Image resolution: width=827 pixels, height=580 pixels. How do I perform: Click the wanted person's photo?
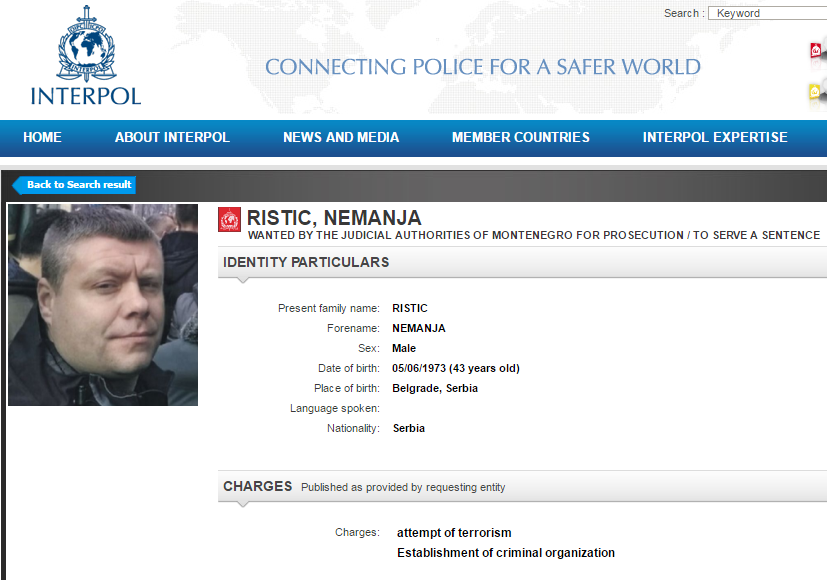coord(103,305)
